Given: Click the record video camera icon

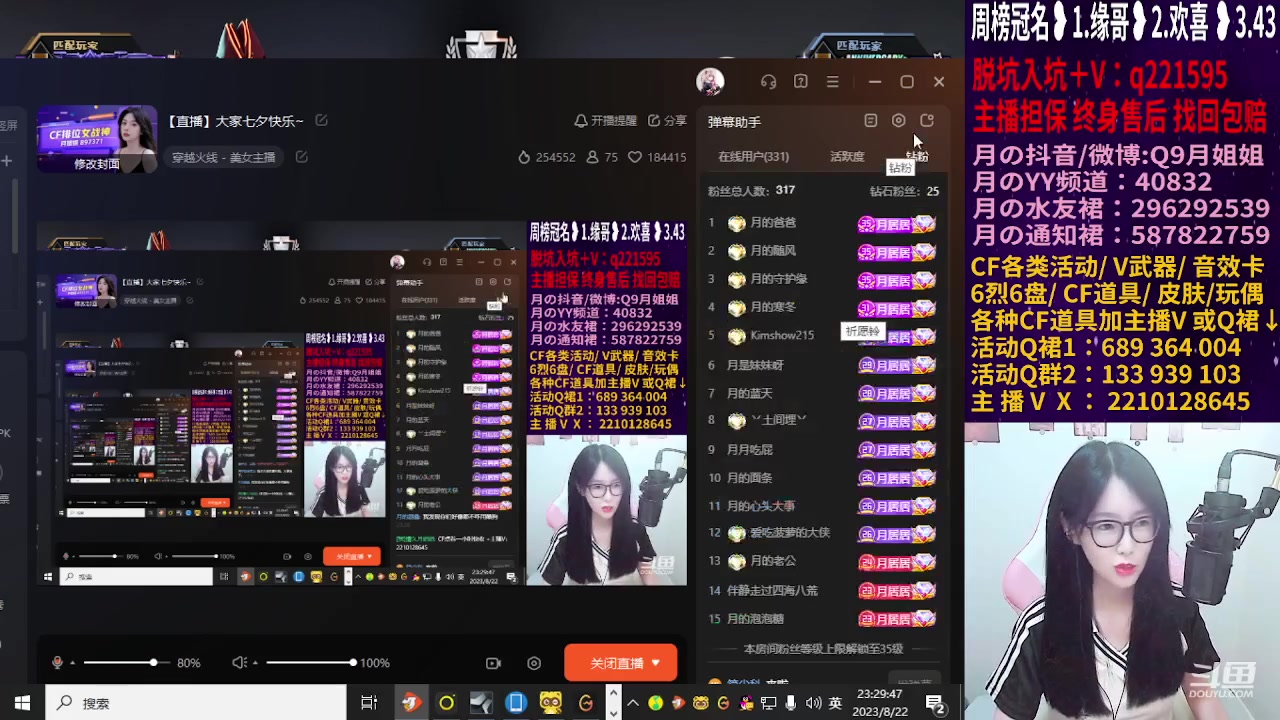Looking at the screenshot, I should click(493, 663).
